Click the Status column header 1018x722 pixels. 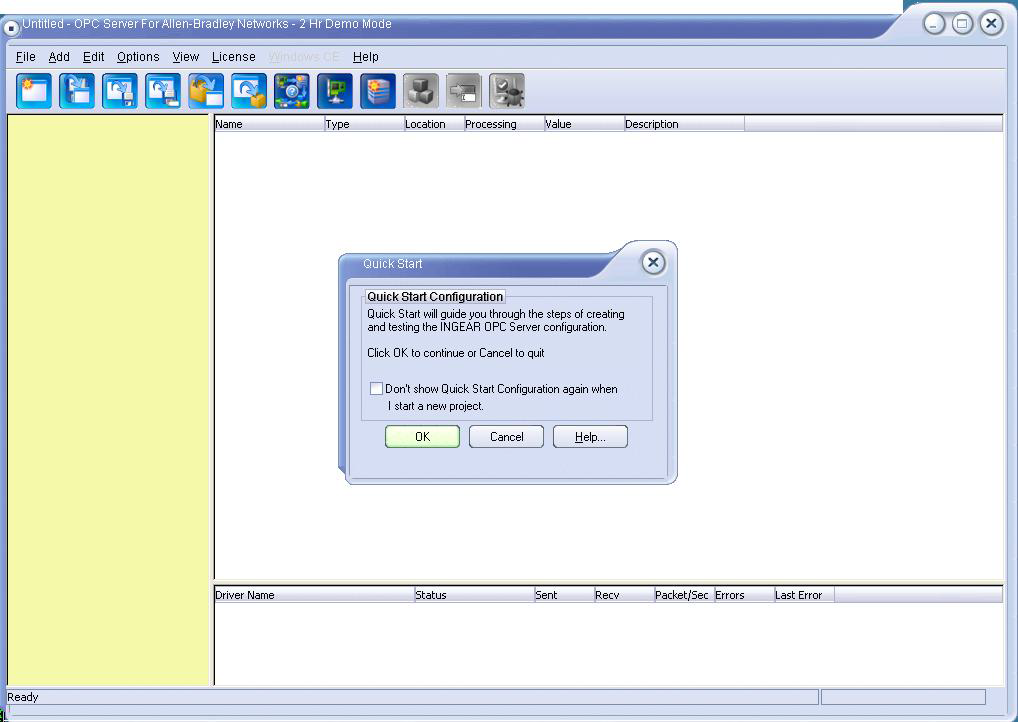coord(474,595)
